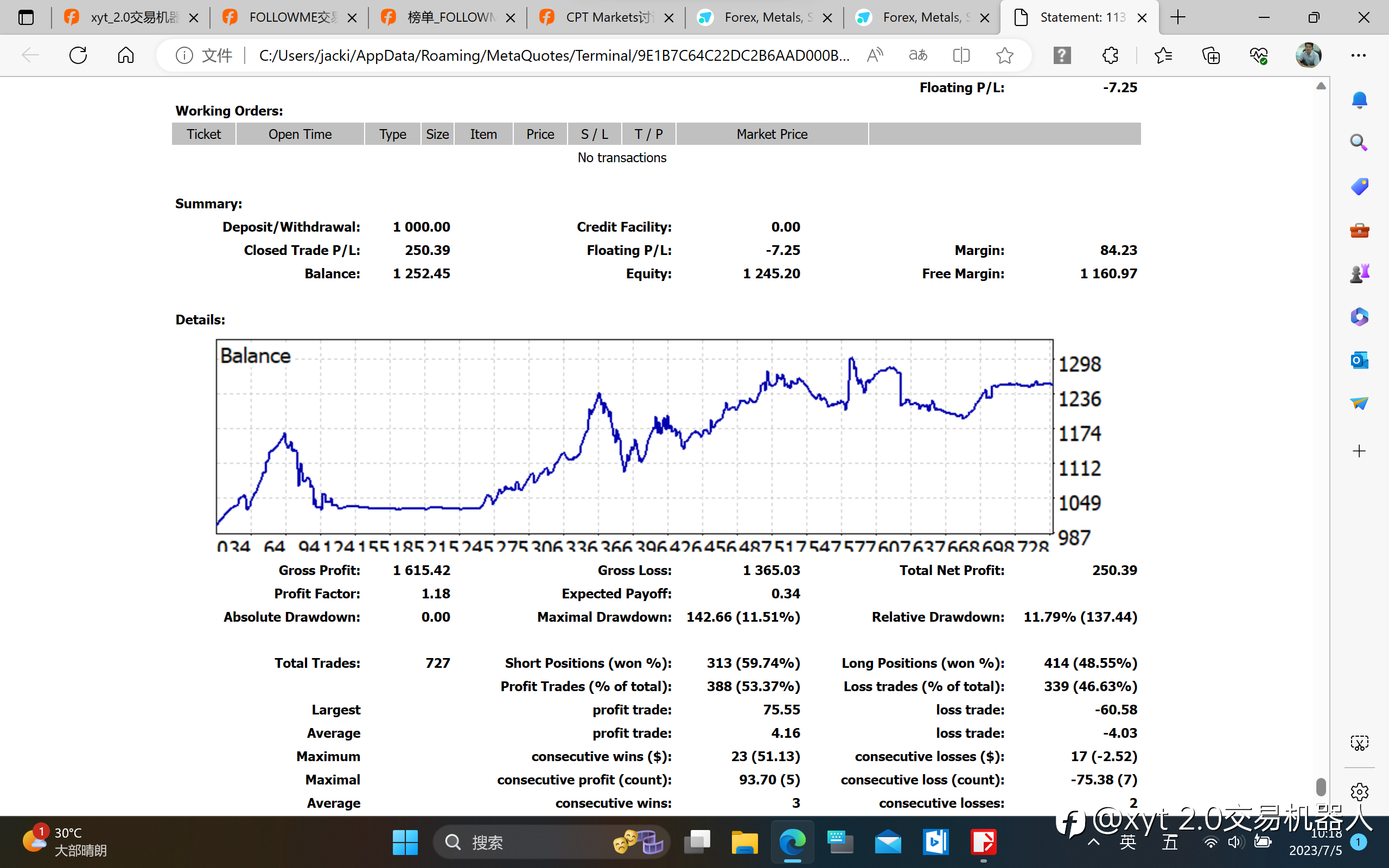Switch to the CPT Markets tab
The width and height of the screenshot is (1389, 868).
tap(606, 18)
